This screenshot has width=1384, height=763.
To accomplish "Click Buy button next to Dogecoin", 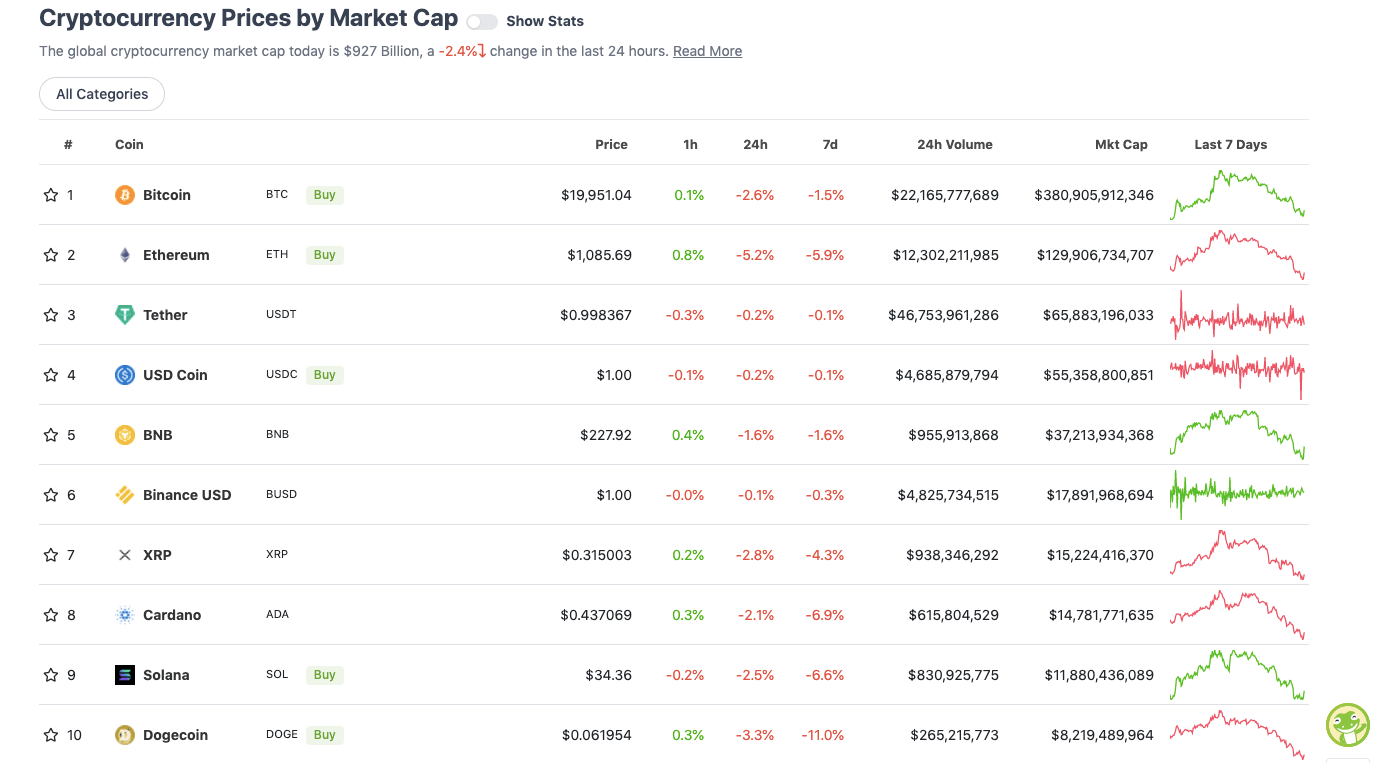I will coord(325,735).
